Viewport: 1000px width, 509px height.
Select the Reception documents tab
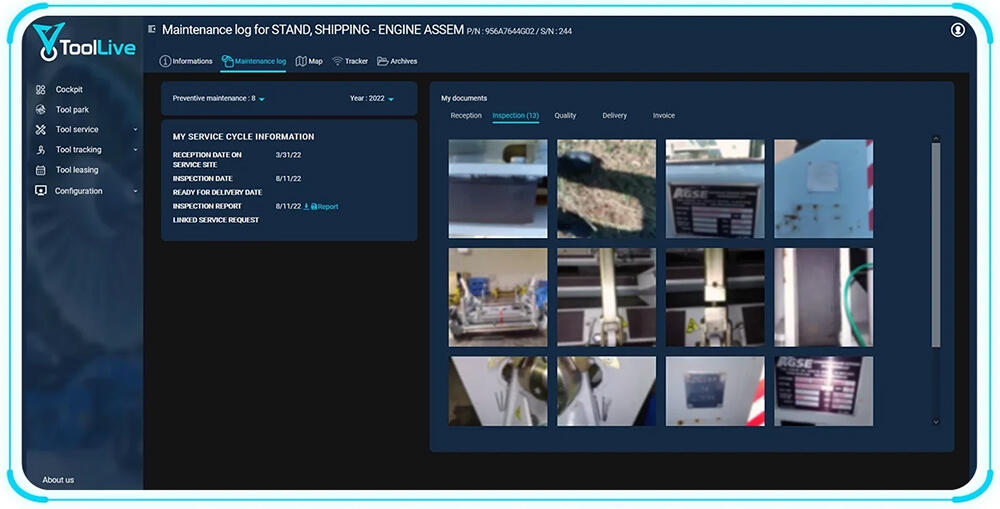466,116
